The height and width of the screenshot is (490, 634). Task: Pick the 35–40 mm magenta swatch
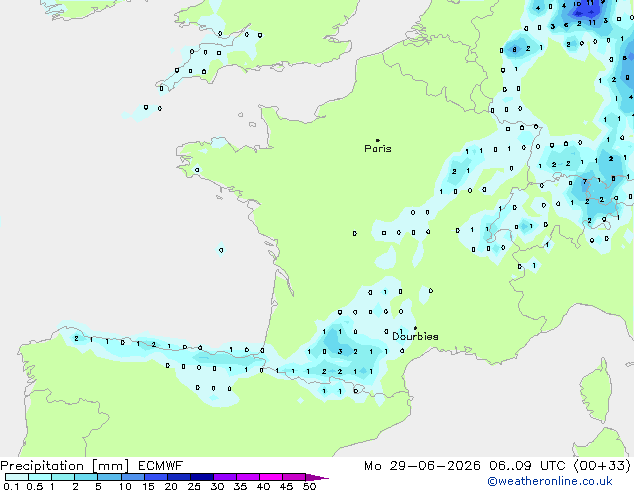(x=247, y=477)
